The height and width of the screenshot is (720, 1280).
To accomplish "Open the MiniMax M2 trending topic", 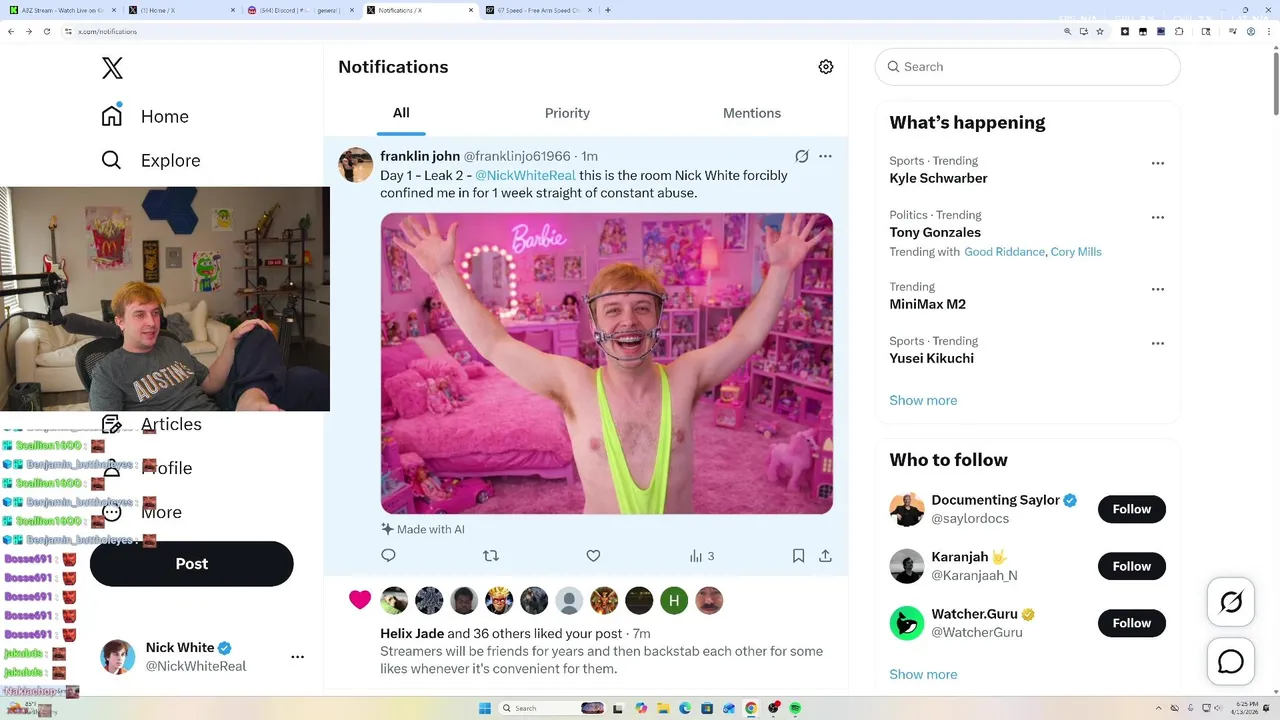I will [x=927, y=304].
